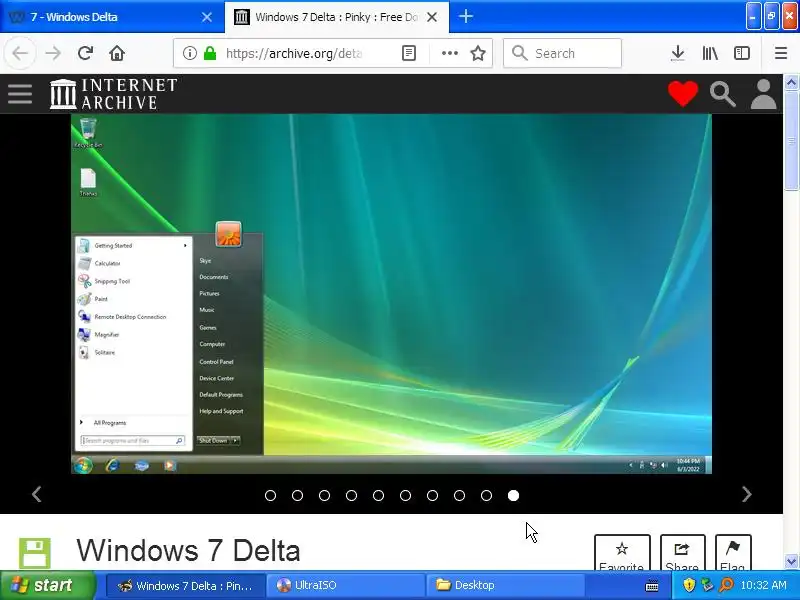Screen dimensions: 800x600
Task: Click the Flag button
Action: tap(733, 553)
